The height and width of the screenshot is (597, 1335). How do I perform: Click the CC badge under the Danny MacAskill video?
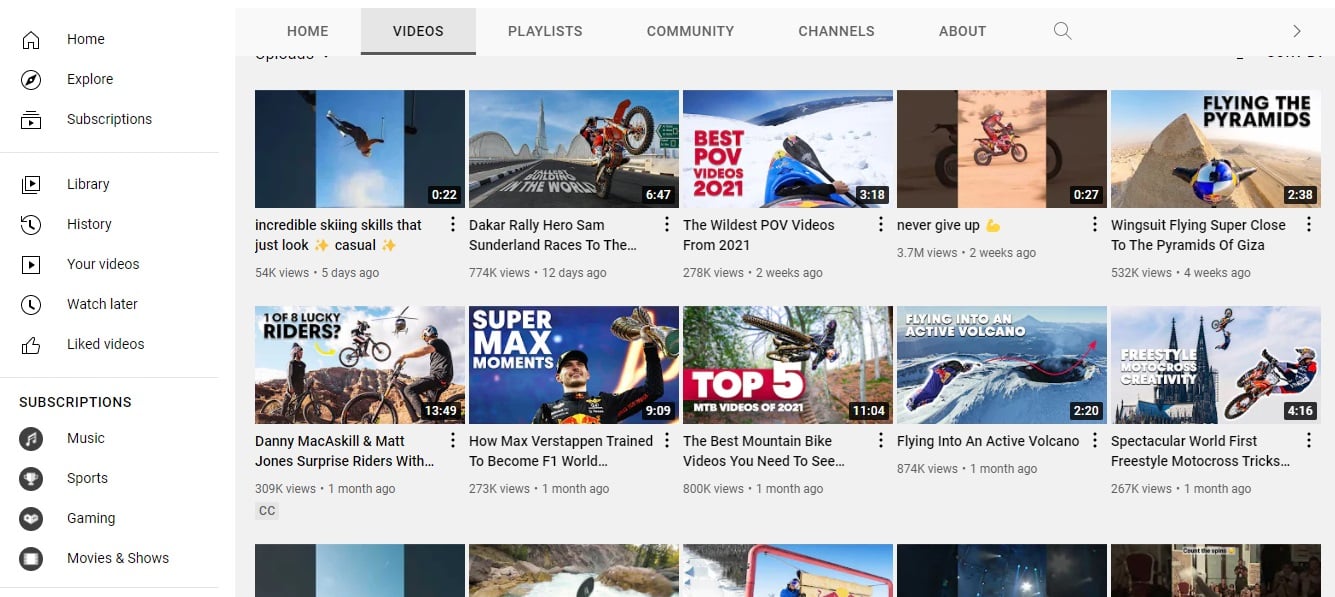point(266,510)
